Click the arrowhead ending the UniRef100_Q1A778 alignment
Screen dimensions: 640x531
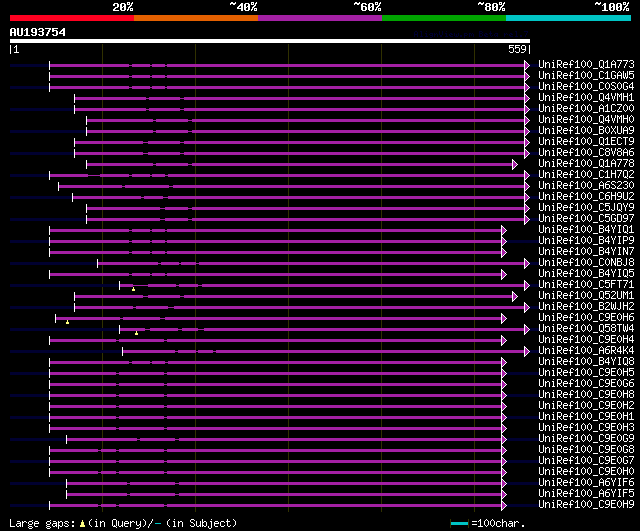(515, 164)
